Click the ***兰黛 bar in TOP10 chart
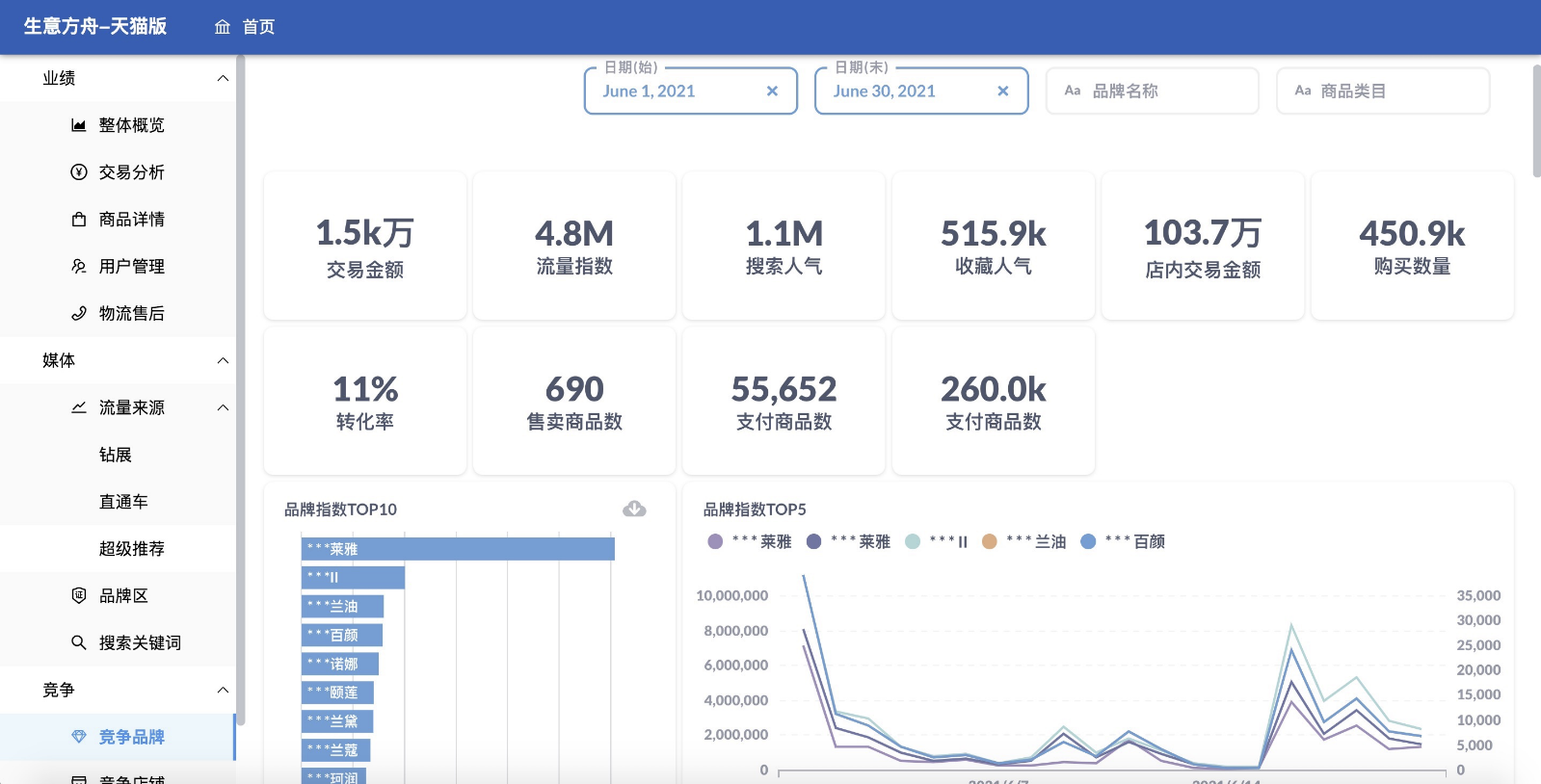The height and width of the screenshot is (784, 1541). coord(337,721)
